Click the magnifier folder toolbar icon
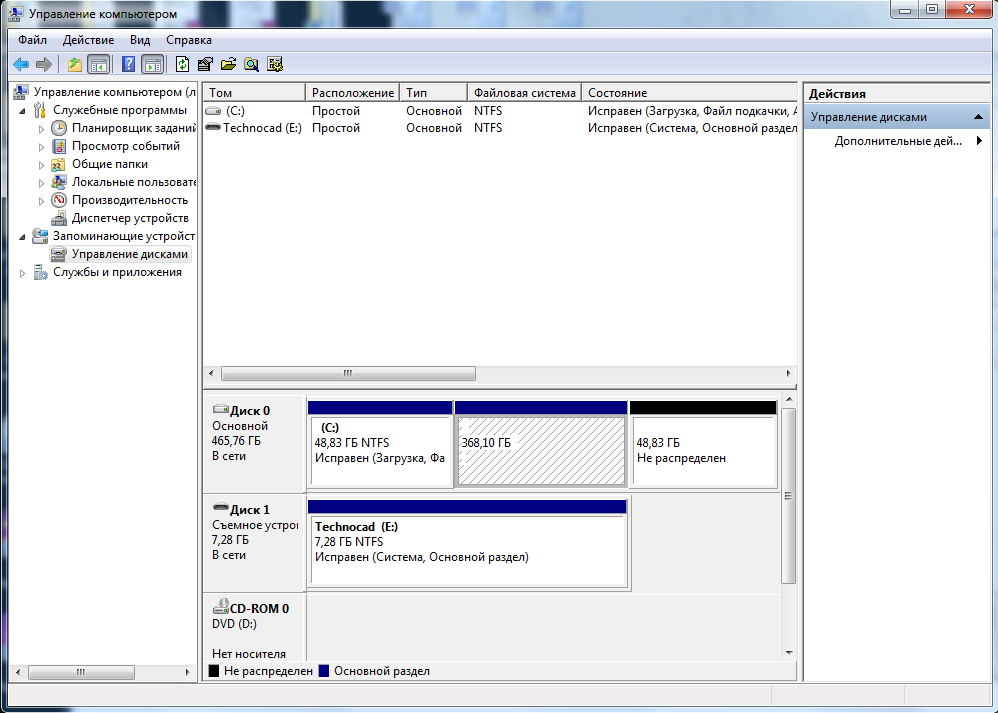998x713 pixels. click(251, 65)
